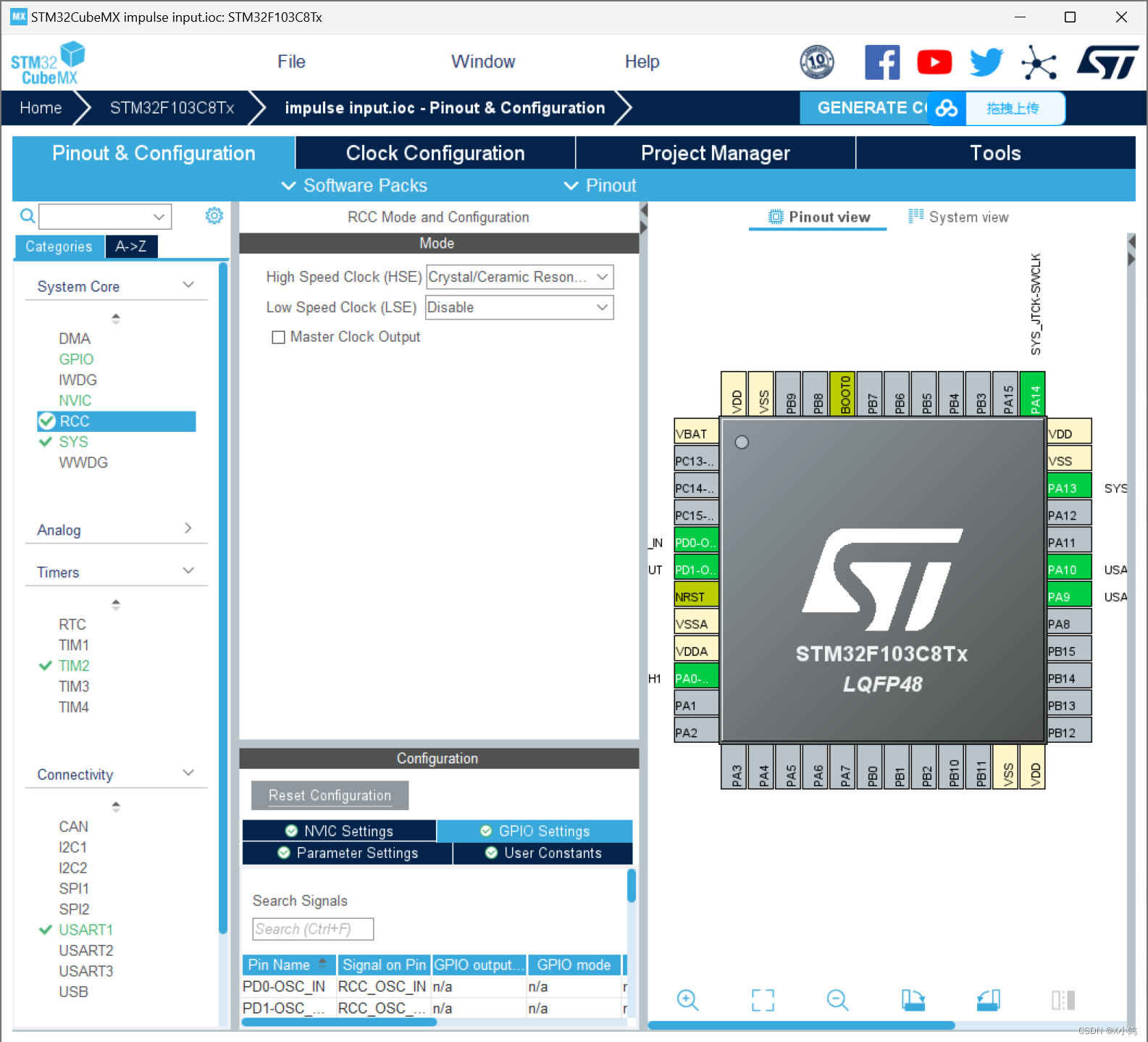
Task: Rotate the chip view counterclockwise
Action: coord(988,1001)
